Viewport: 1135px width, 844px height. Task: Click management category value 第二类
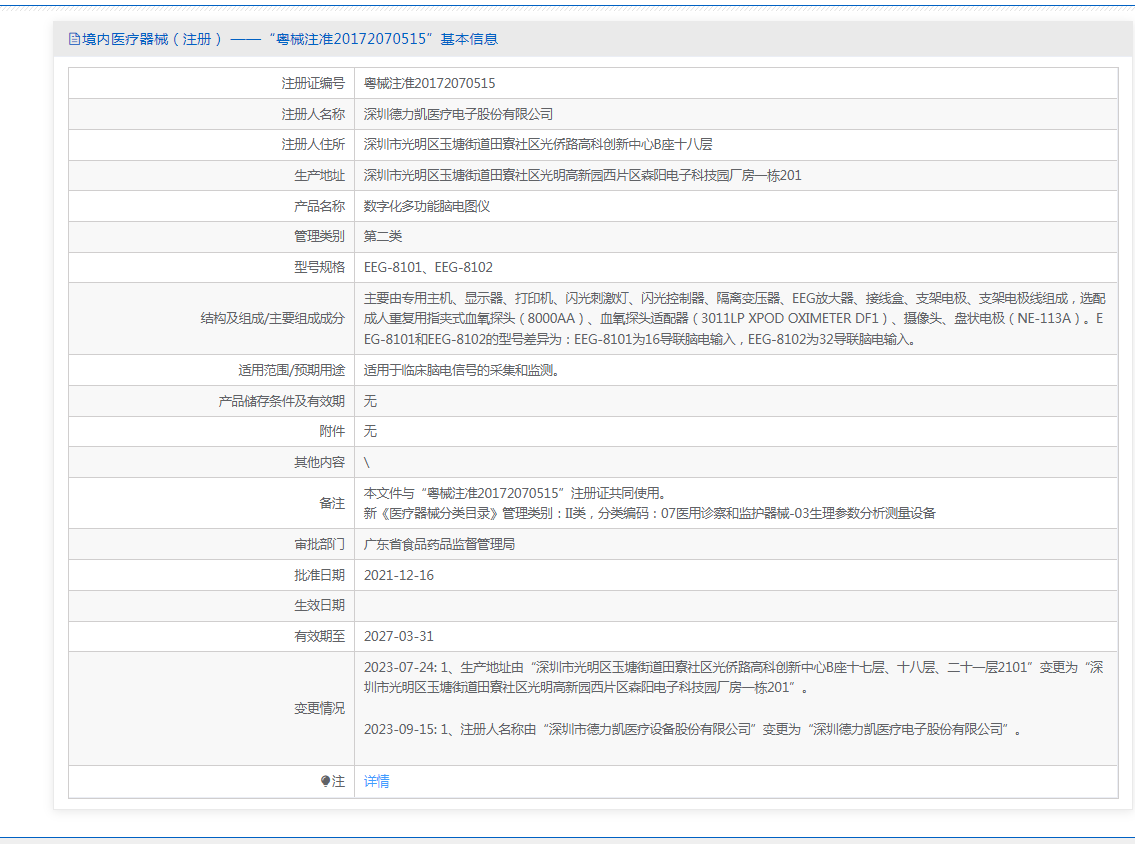[x=383, y=237]
